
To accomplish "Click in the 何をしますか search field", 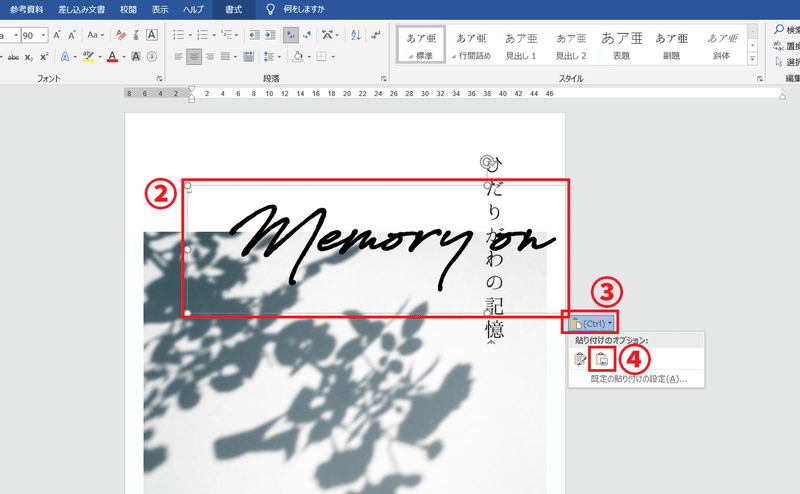I will pos(304,9).
